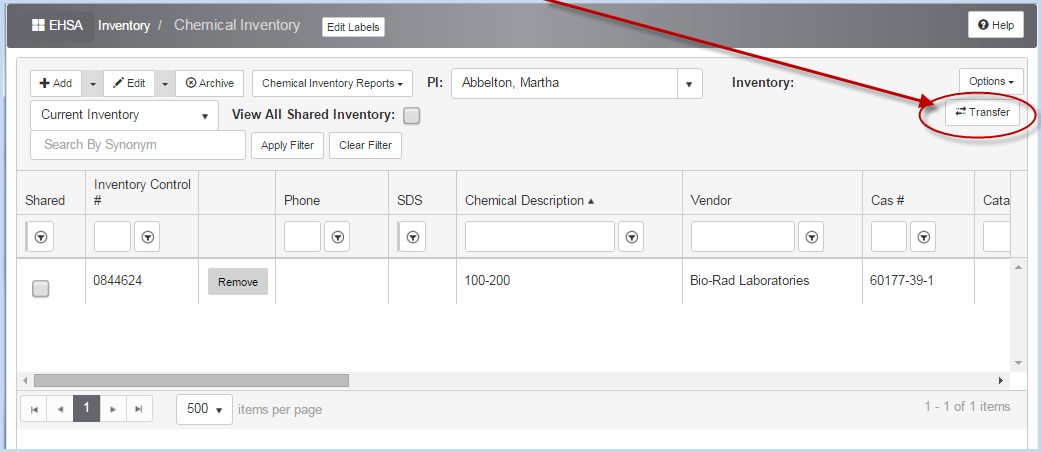The image size is (1041, 452).
Task: Click the Edit pencil button
Action: click(129, 84)
